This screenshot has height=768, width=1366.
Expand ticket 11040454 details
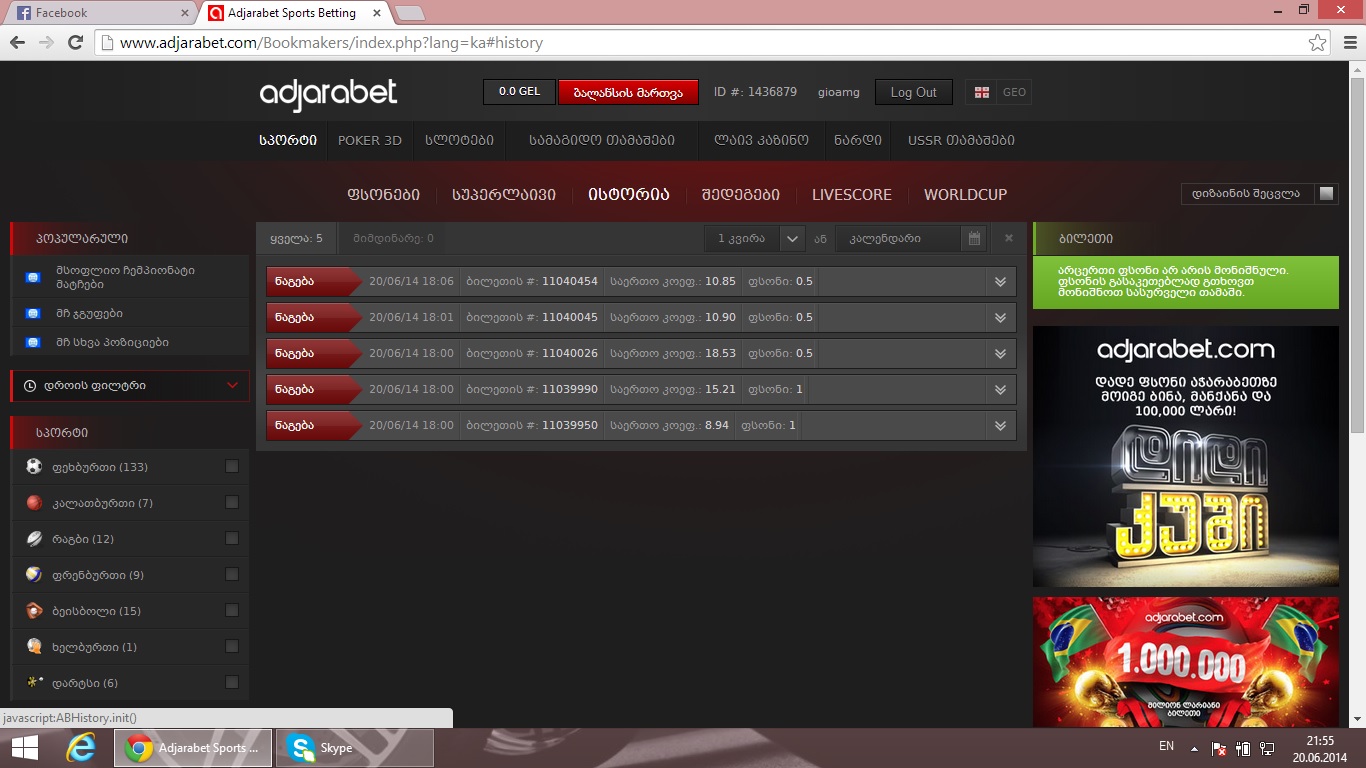click(x=1000, y=282)
